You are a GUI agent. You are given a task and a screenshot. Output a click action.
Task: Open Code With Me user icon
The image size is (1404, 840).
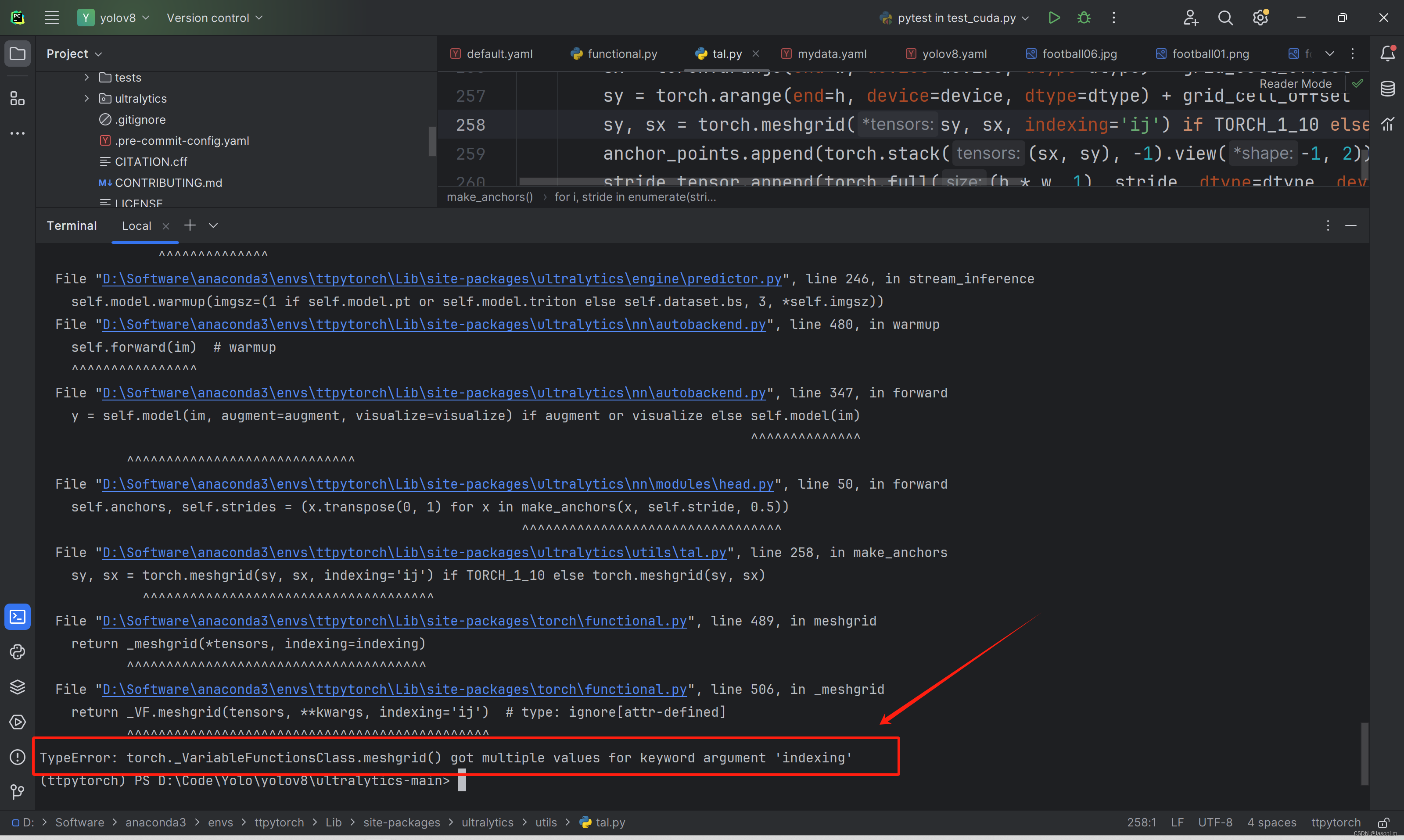tap(1191, 18)
